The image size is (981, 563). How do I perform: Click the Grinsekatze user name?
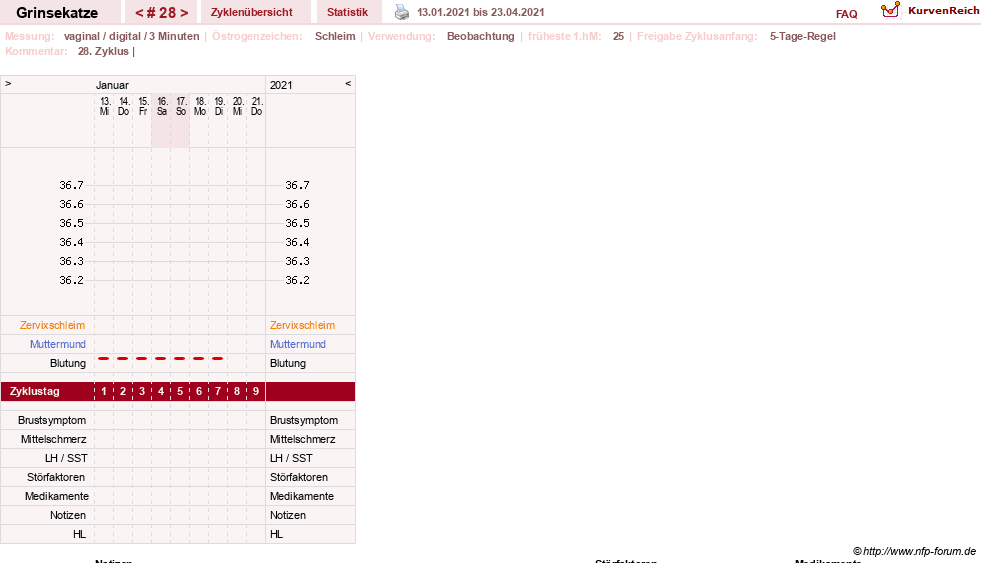click(x=57, y=13)
